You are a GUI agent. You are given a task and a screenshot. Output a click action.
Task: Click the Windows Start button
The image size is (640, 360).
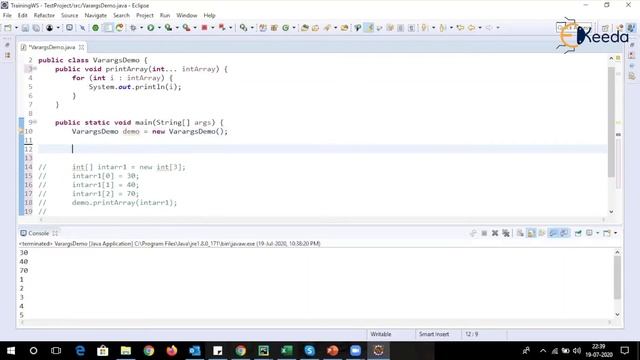tap(11, 350)
